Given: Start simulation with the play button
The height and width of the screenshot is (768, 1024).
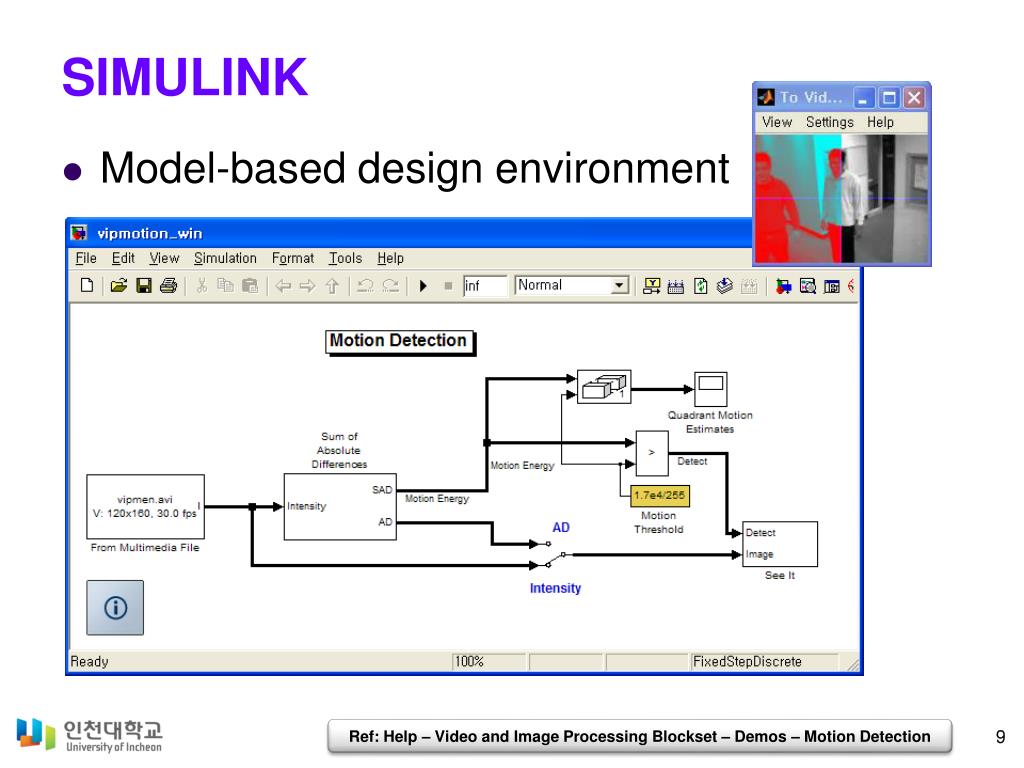Looking at the screenshot, I should [x=423, y=285].
